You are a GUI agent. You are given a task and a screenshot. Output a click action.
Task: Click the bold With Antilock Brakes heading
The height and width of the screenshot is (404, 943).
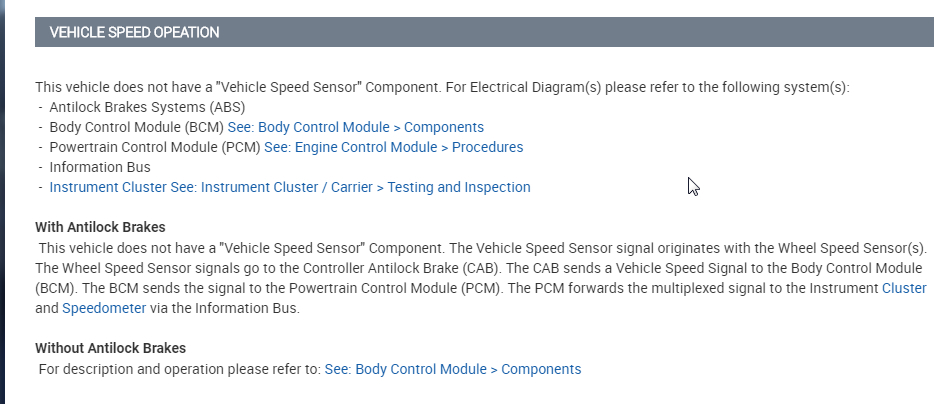pyautogui.click(x=100, y=227)
